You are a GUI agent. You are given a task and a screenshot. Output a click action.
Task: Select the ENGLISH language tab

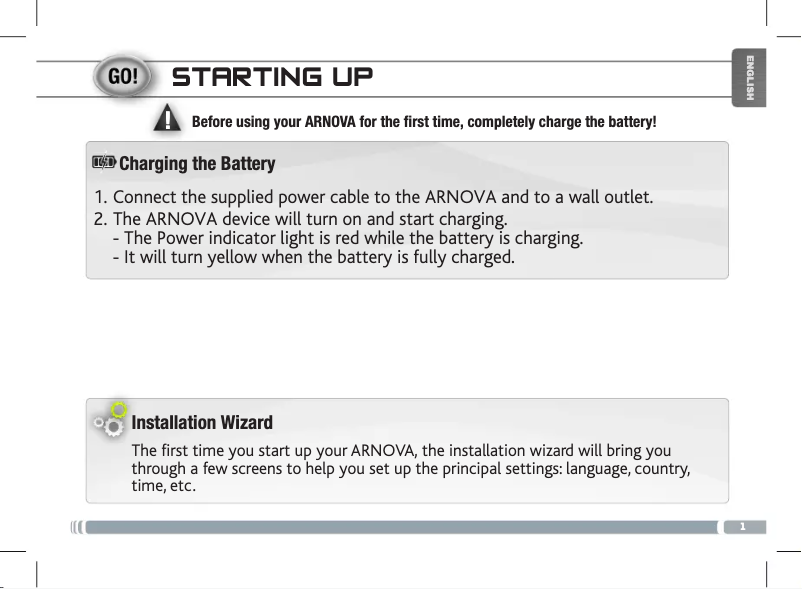pos(748,78)
